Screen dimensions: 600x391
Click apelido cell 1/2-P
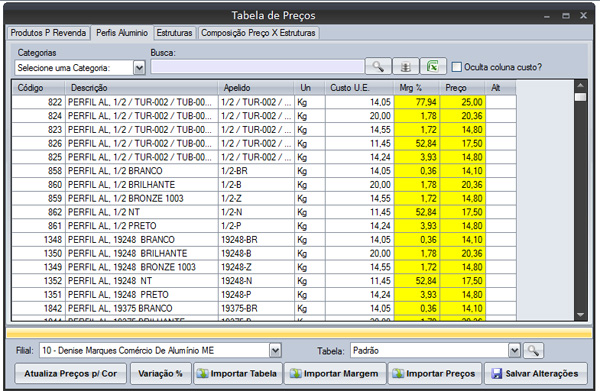(x=256, y=226)
